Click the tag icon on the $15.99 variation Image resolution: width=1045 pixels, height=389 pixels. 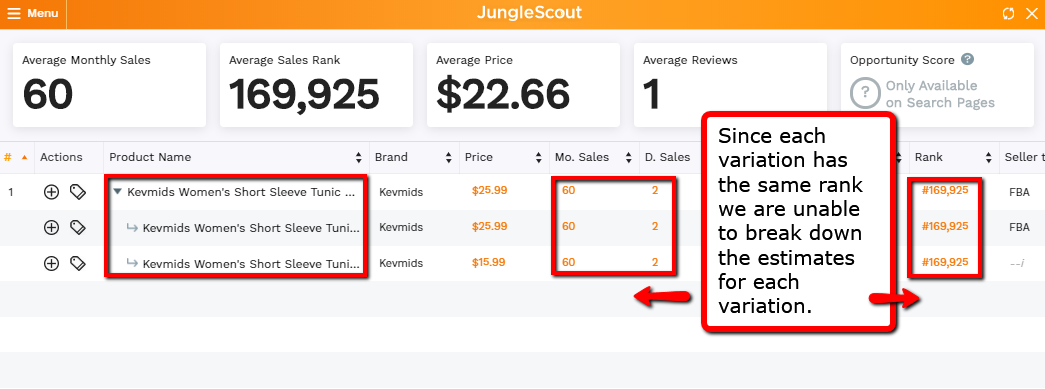coord(78,263)
